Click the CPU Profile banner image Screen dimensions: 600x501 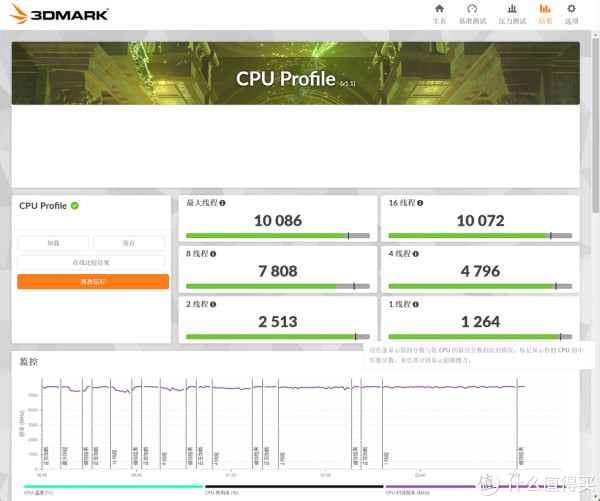tap(295, 73)
